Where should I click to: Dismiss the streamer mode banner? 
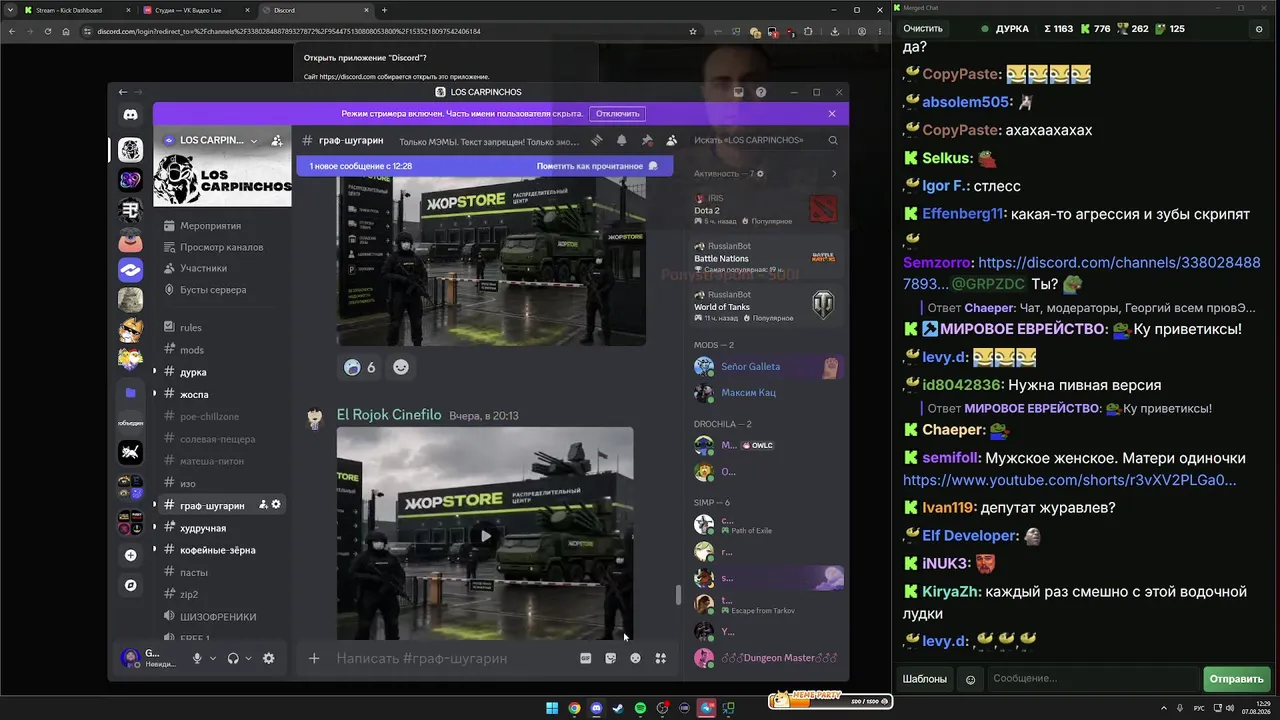pos(832,114)
